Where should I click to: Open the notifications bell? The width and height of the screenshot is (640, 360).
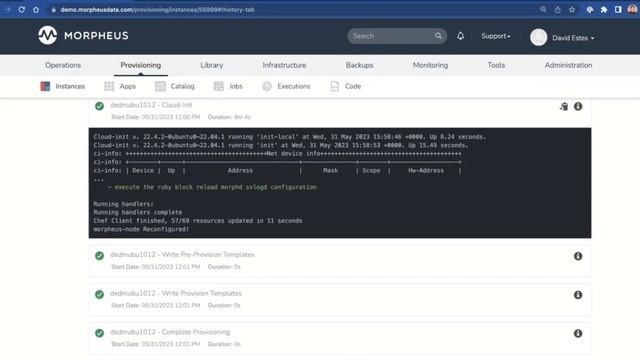460,36
